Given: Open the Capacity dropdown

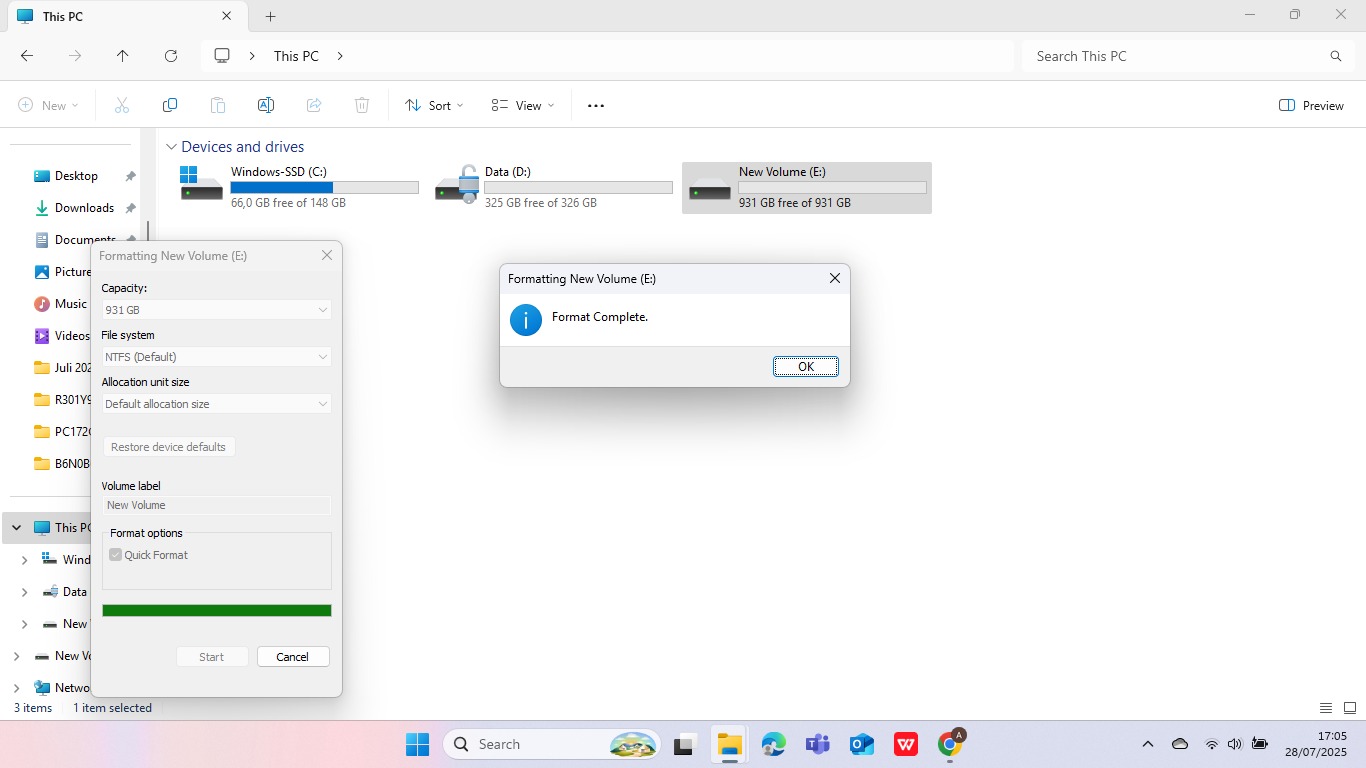Looking at the screenshot, I should click(216, 310).
